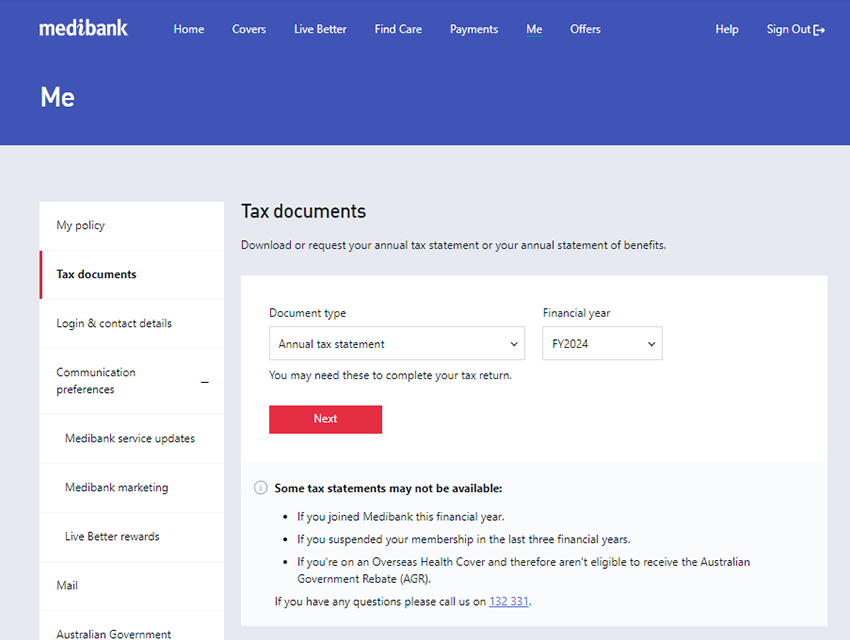
Task: Open the Covers menu item
Action: point(249,29)
